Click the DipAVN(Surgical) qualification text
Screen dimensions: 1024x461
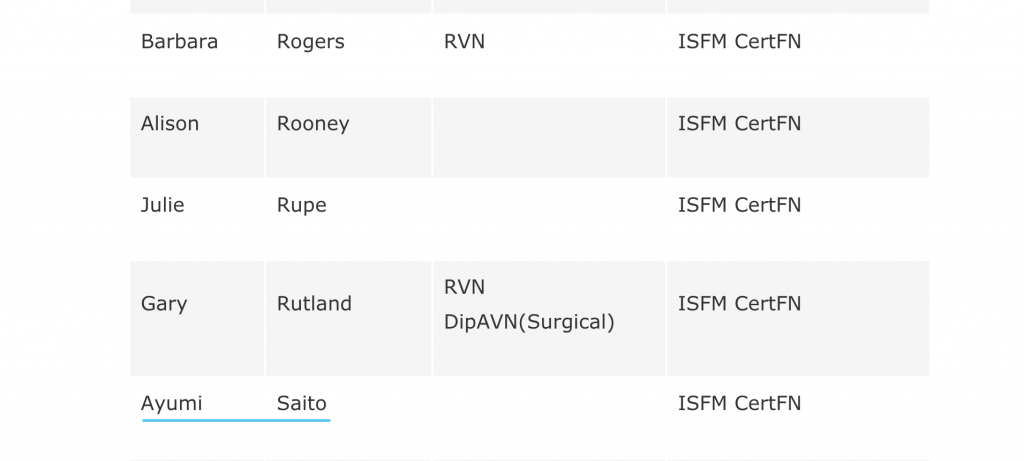[529, 322]
